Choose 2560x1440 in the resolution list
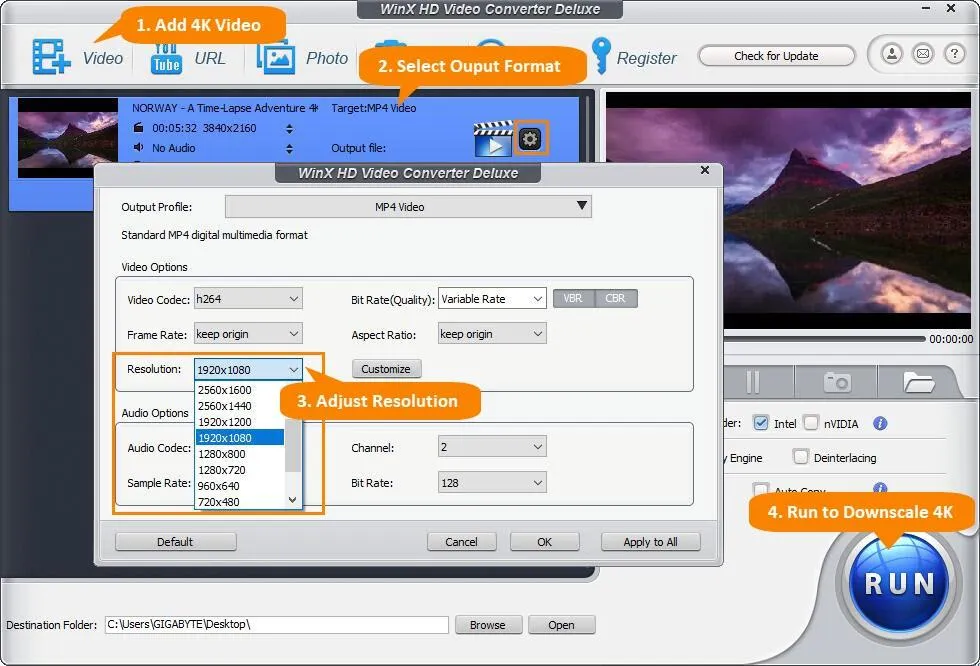This screenshot has height=666, width=980. [224, 406]
